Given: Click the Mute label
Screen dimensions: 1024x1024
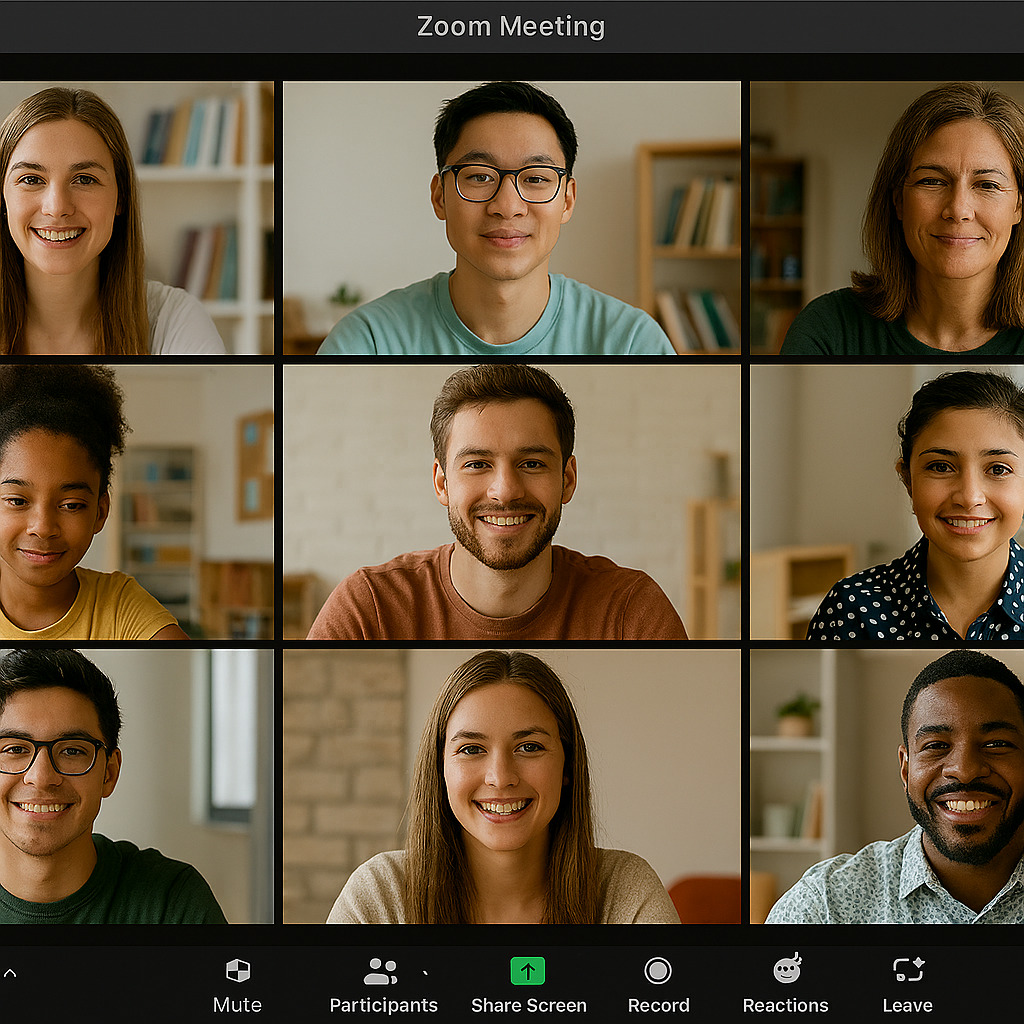Looking at the screenshot, I should click(x=237, y=1005).
